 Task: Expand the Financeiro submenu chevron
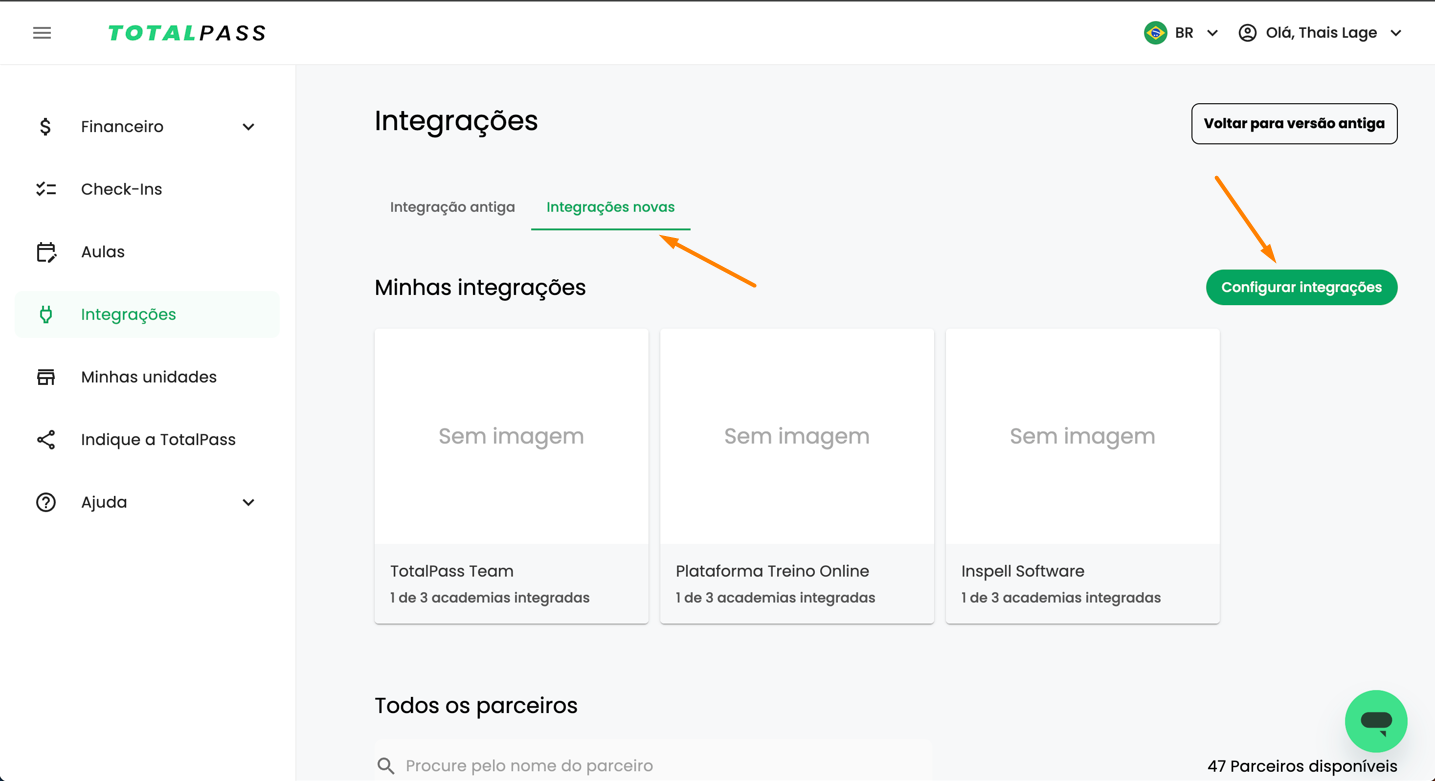(x=248, y=127)
